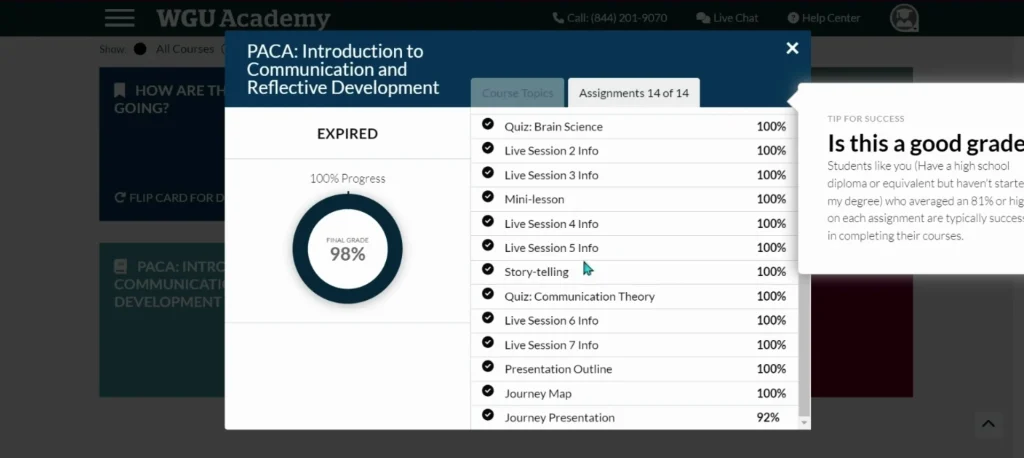Click the bookmark icon on the card
This screenshot has height=458, width=1024.
[x=120, y=90]
